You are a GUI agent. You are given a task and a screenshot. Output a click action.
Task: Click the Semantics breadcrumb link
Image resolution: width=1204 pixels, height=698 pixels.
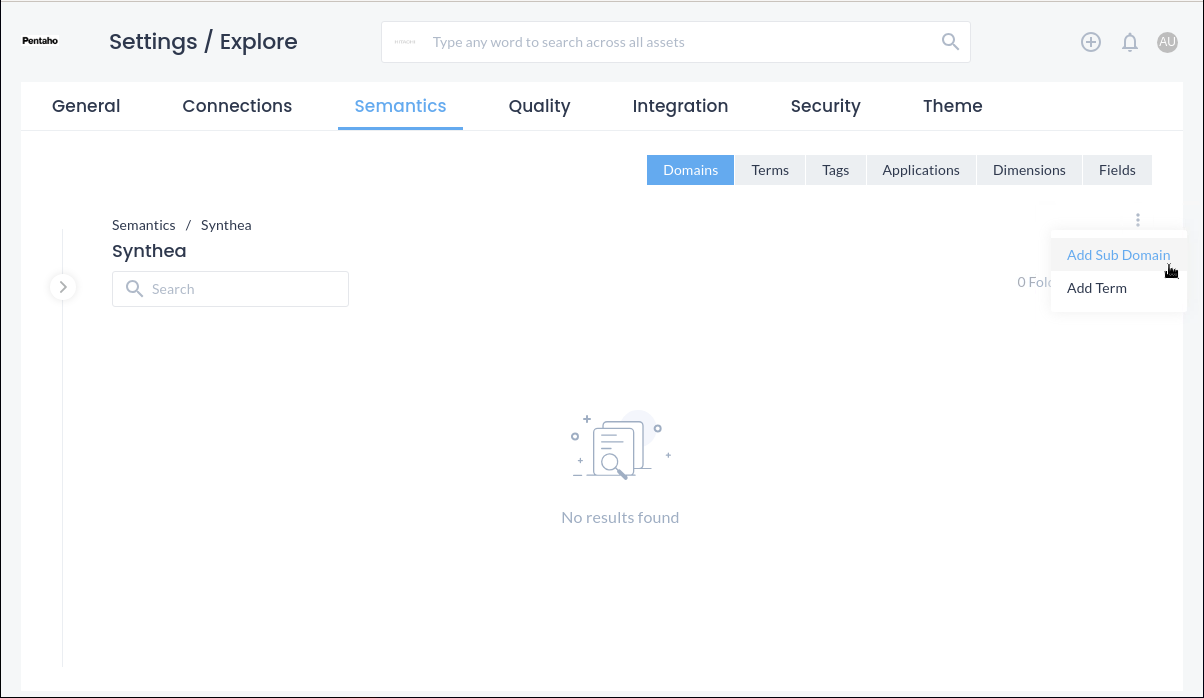(x=143, y=225)
